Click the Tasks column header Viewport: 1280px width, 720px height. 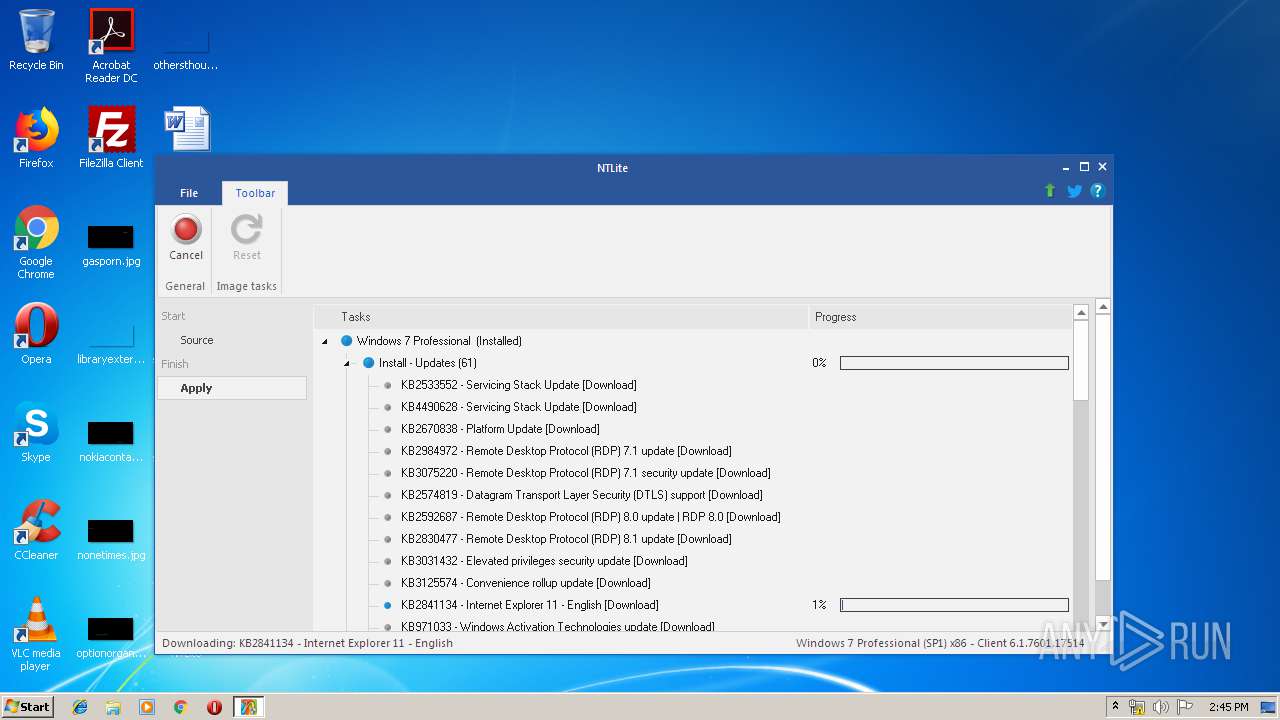coord(561,317)
